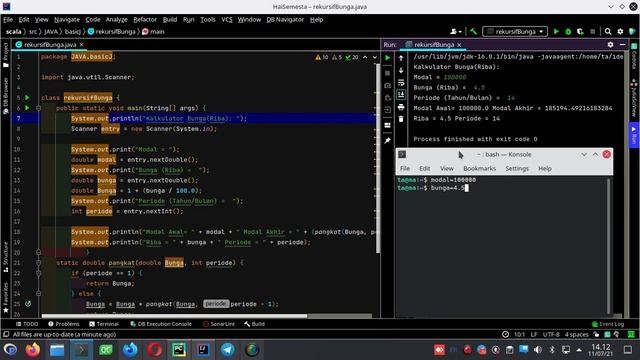This screenshot has width=640, height=360.
Task: Open system volume in tray
Action: pos(538,350)
